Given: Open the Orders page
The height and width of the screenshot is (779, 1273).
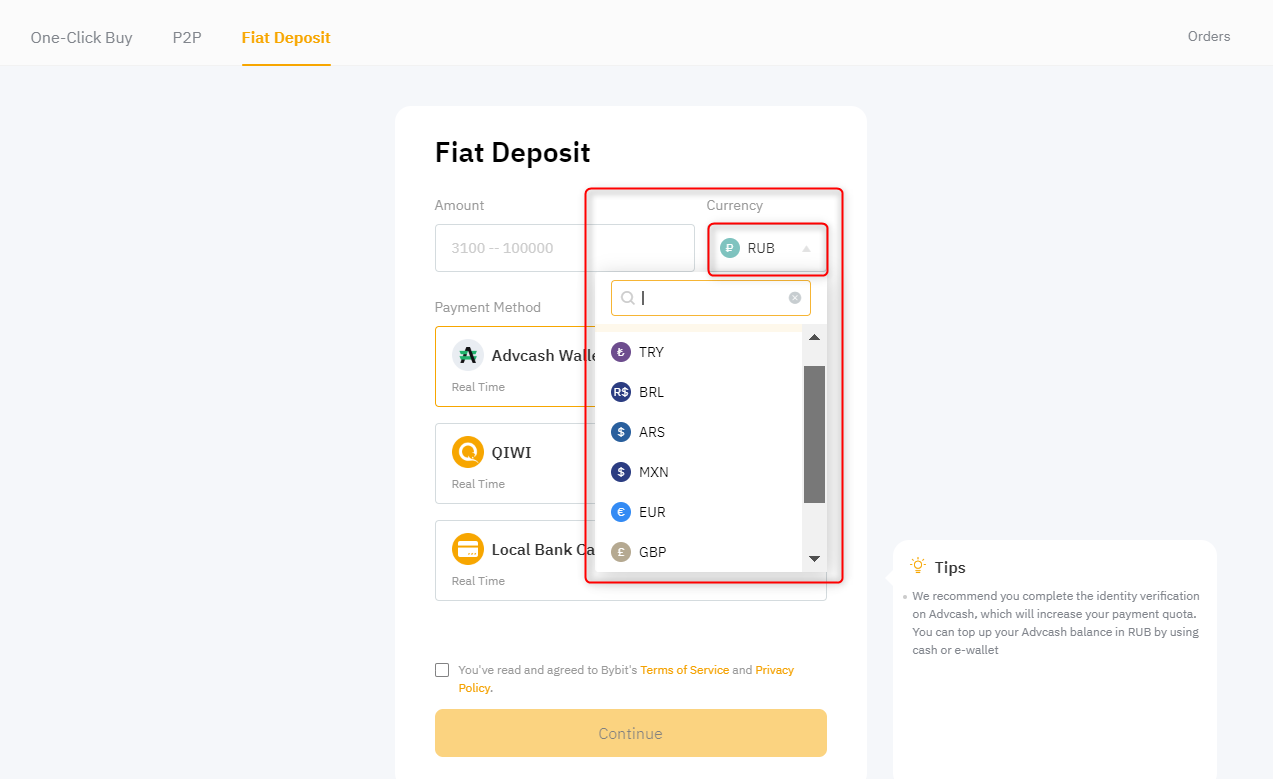Looking at the screenshot, I should [x=1208, y=37].
